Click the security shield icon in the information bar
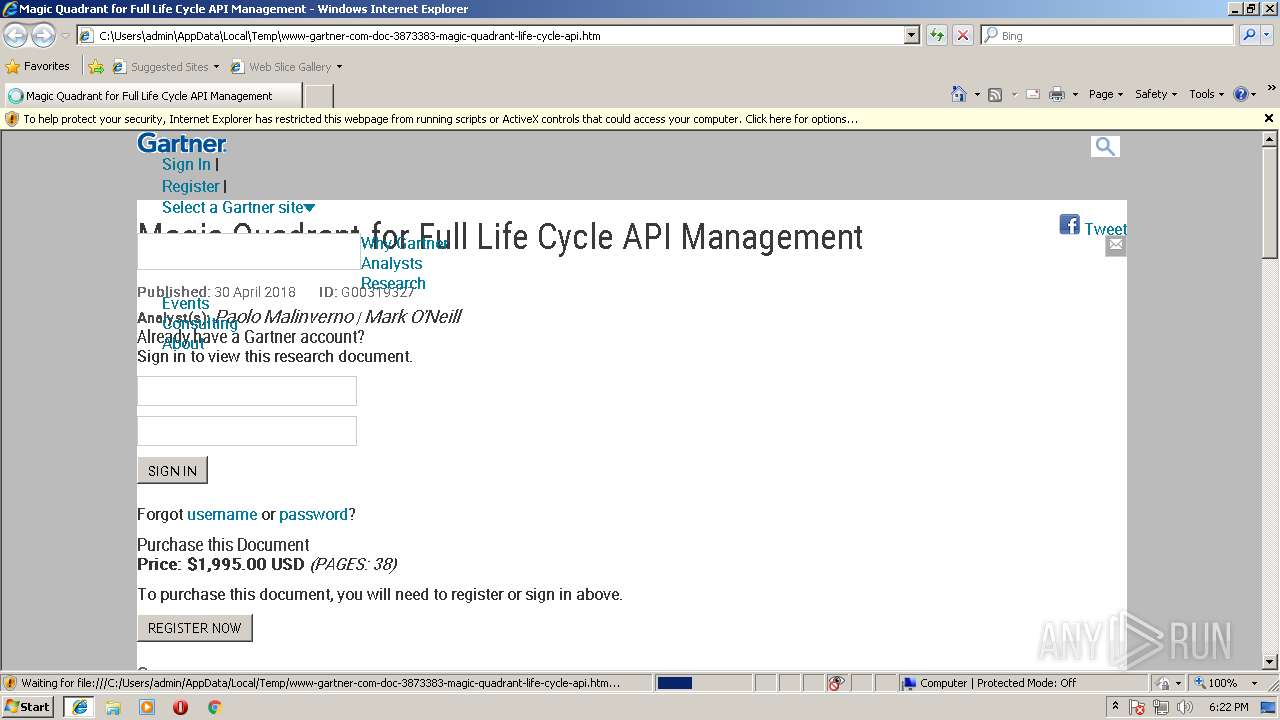Viewport: 1280px width, 720px height. pyautogui.click(x=12, y=119)
